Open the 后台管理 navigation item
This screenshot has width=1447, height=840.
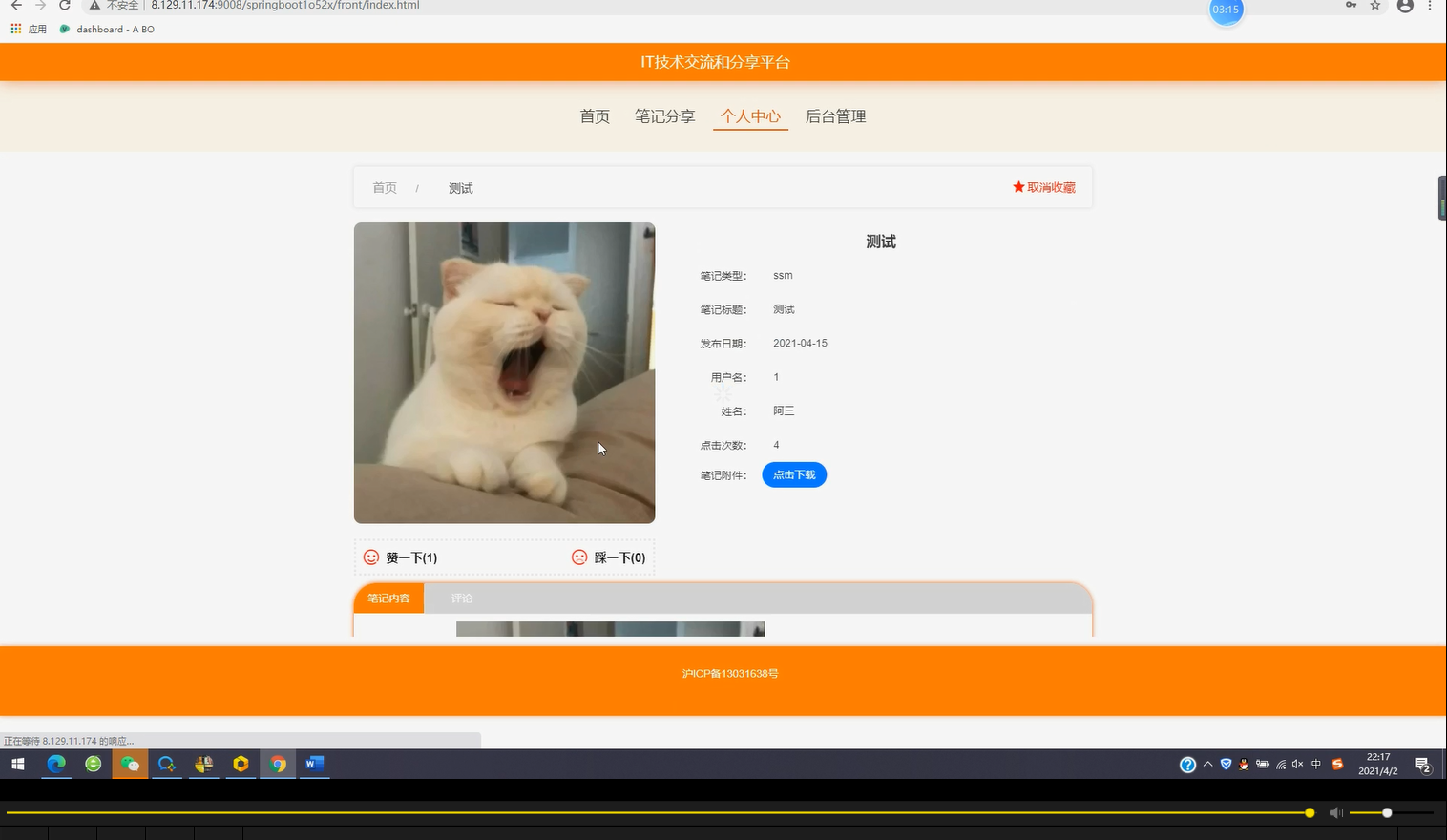click(x=835, y=116)
